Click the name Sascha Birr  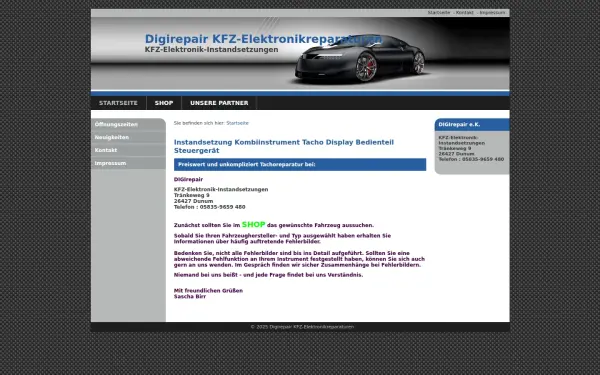(190, 297)
